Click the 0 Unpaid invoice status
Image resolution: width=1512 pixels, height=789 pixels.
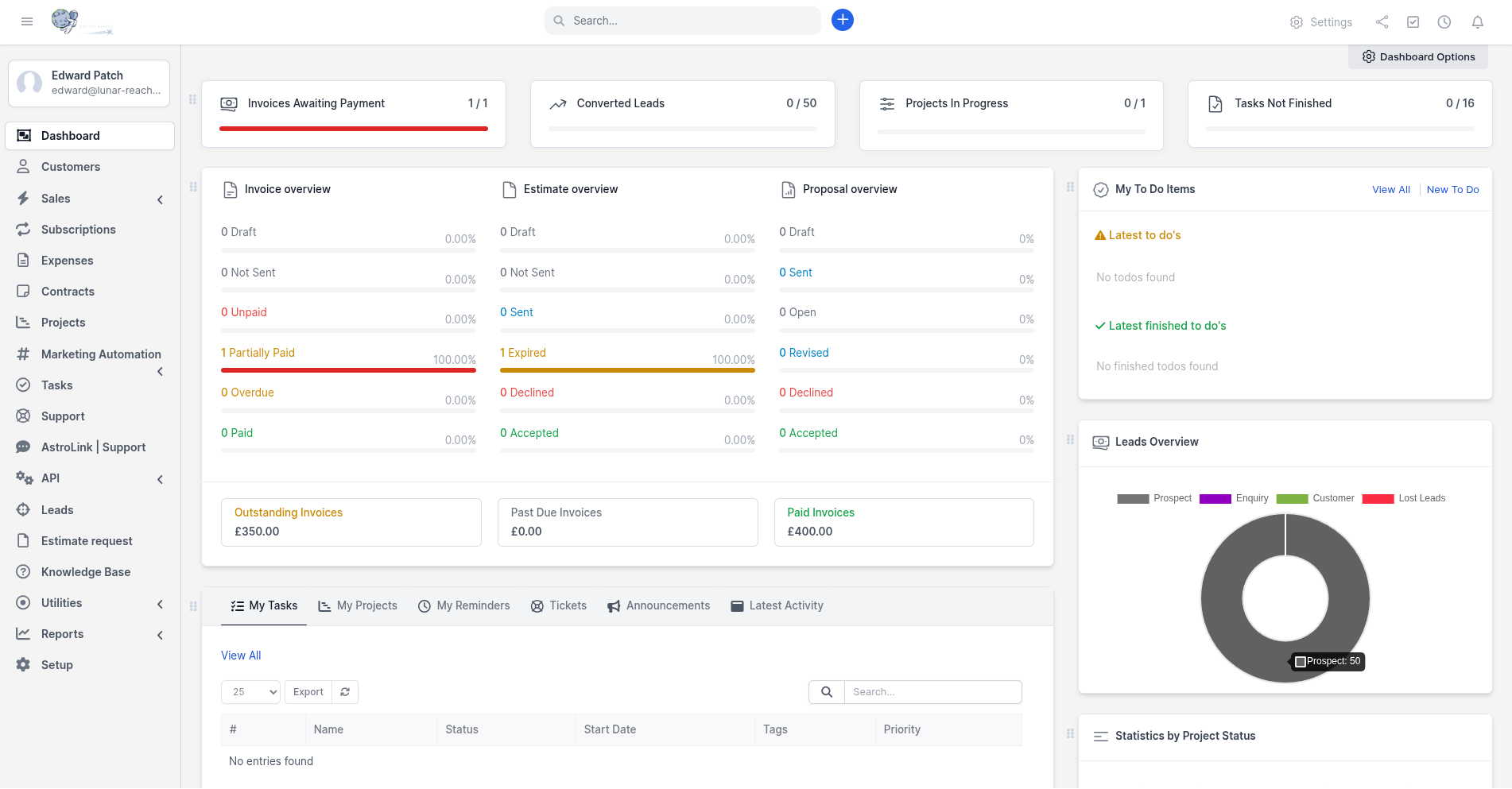coord(244,312)
